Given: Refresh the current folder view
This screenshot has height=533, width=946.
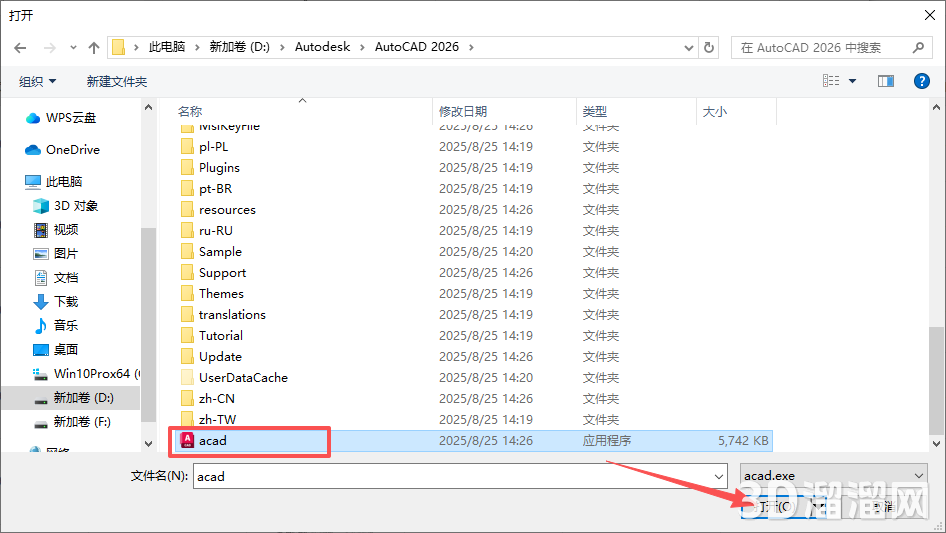Looking at the screenshot, I should 709,47.
